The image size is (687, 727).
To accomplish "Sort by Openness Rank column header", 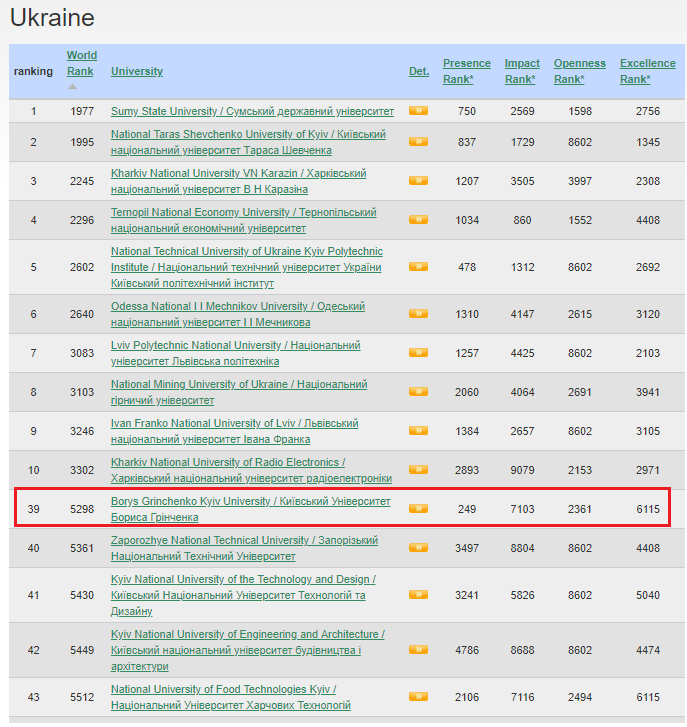I will [x=579, y=71].
